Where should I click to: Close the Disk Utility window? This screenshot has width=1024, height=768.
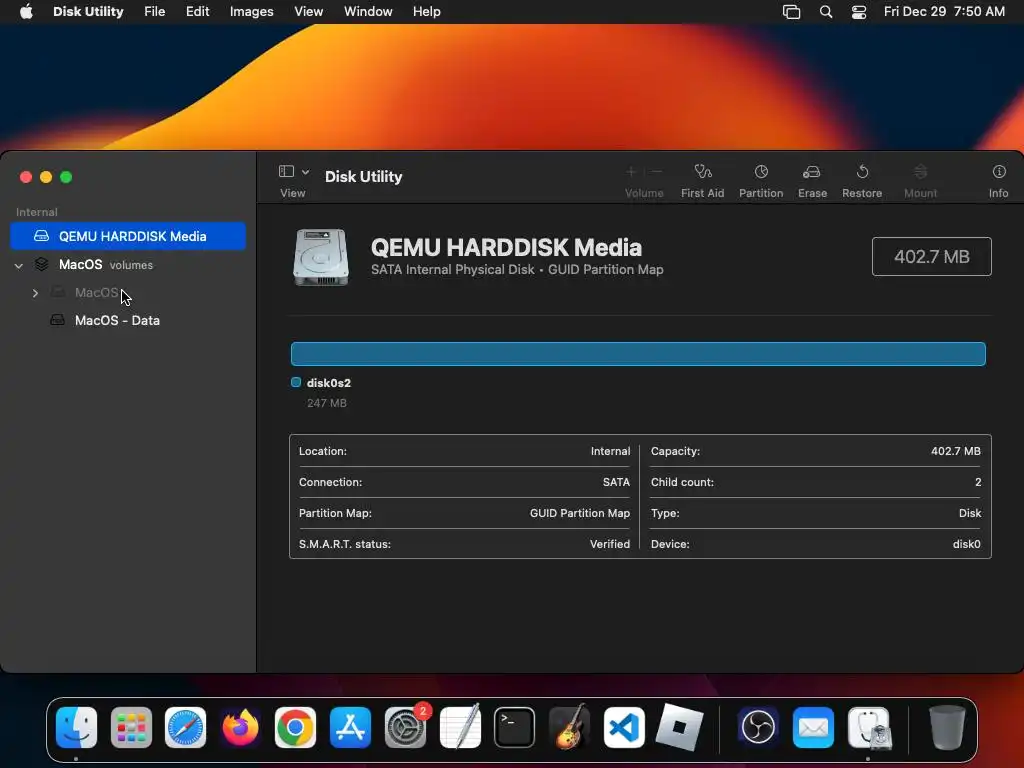(x=26, y=177)
